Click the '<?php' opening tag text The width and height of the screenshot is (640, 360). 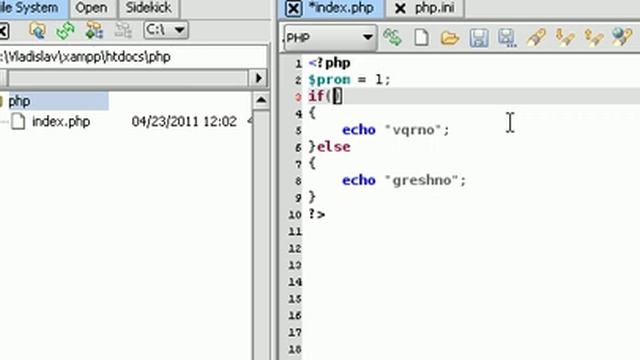(x=329, y=63)
